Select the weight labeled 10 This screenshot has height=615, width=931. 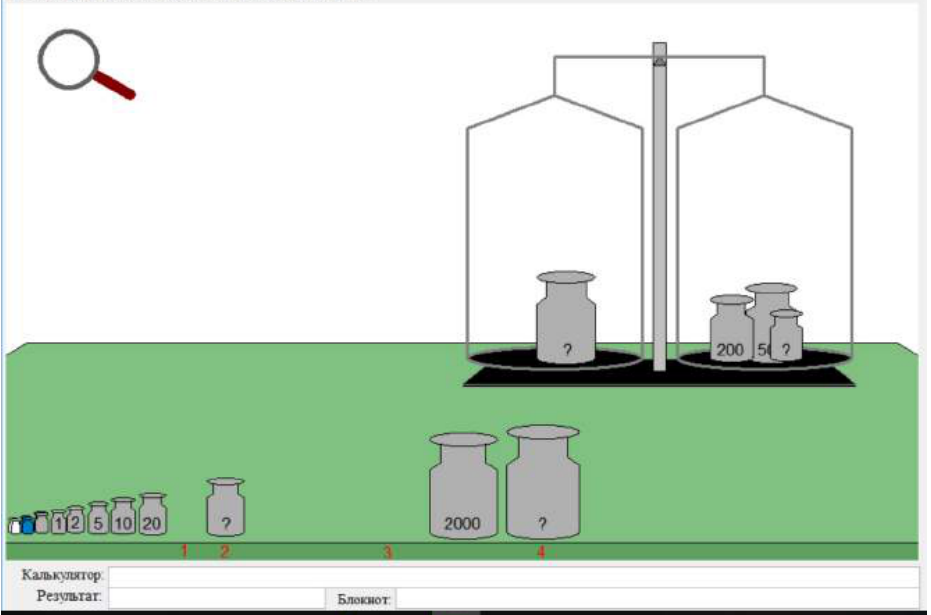(x=123, y=516)
